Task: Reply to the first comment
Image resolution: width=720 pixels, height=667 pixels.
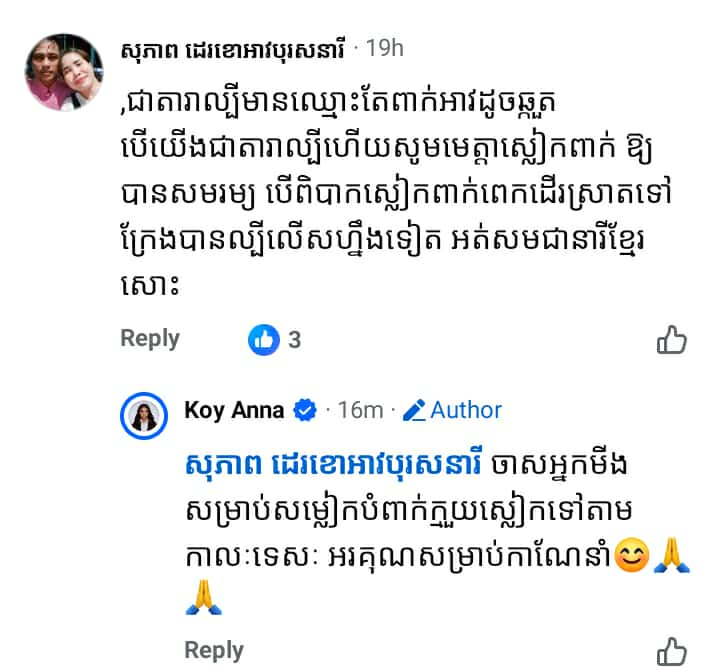Action: click(x=150, y=339)
